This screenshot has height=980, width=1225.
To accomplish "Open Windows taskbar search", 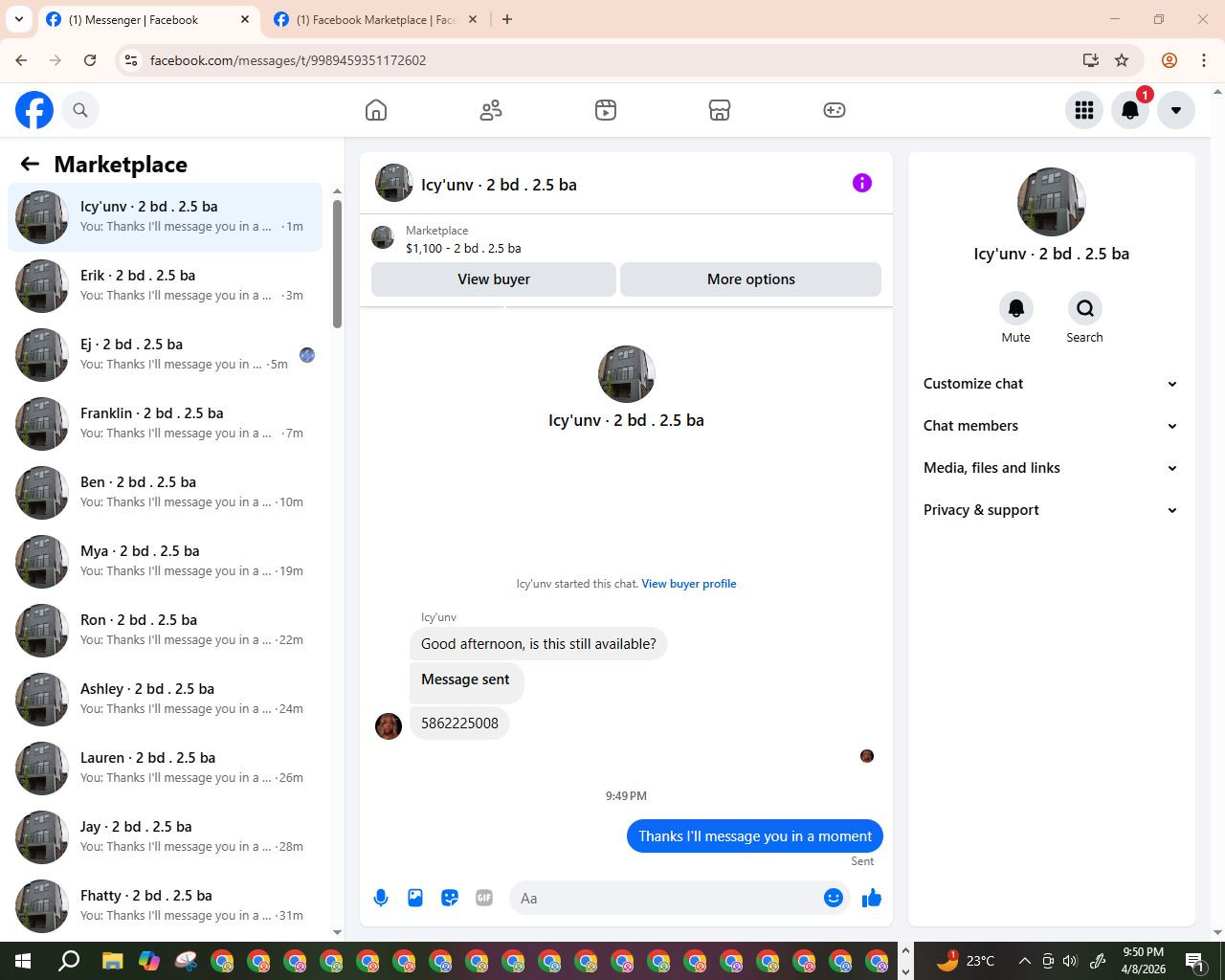I will click(69, 961).
